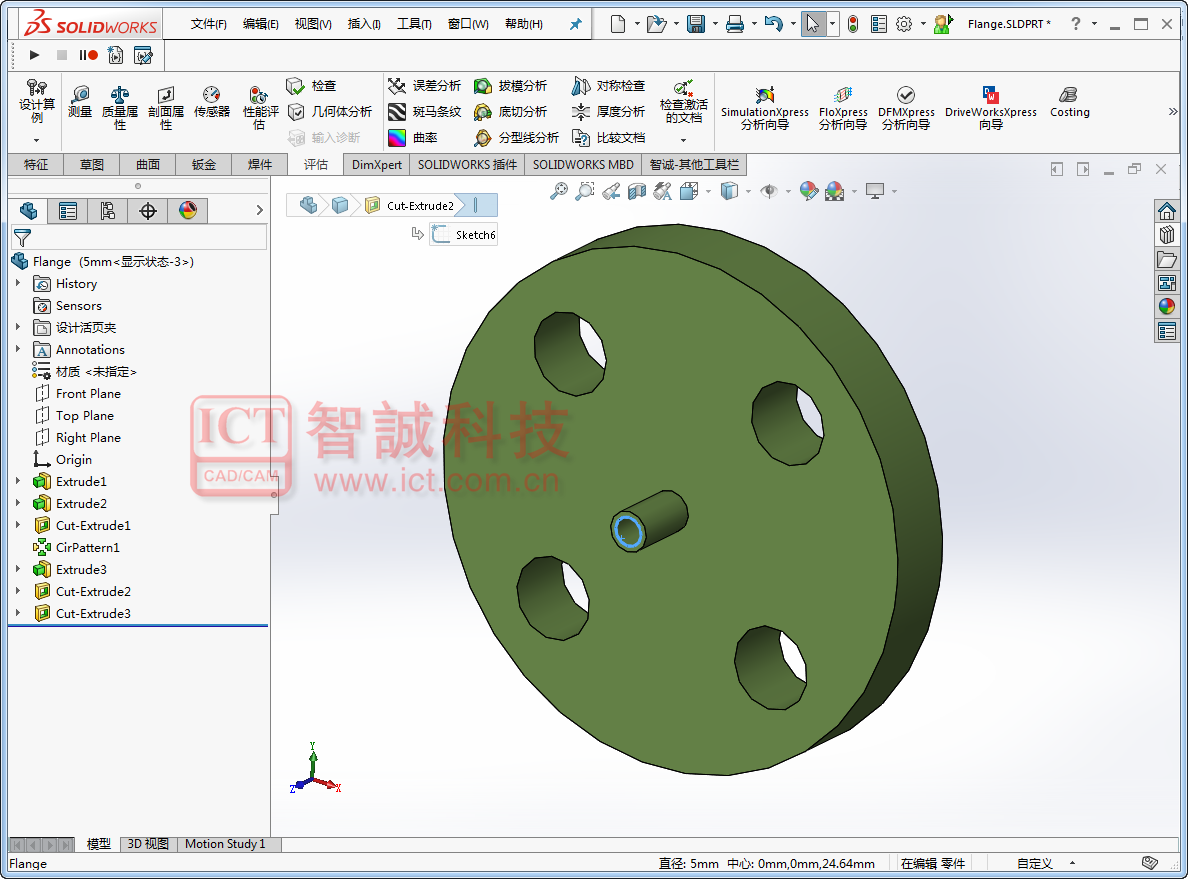Image resolution: width=1188 pixels, height=879 pixels.
Task: Expand the Extrude1 feature node
Action: [18, 482]
